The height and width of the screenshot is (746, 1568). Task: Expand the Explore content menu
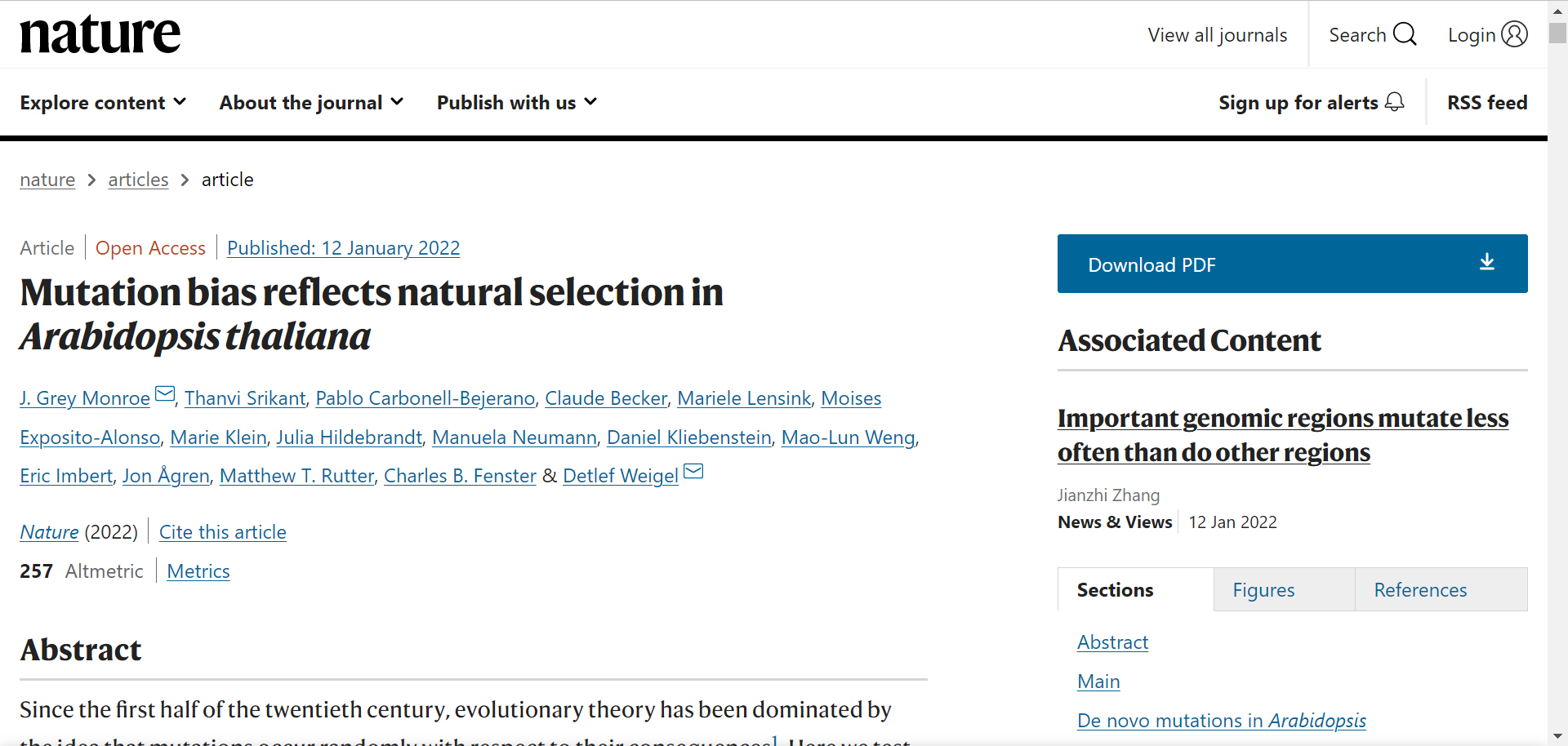103,103
